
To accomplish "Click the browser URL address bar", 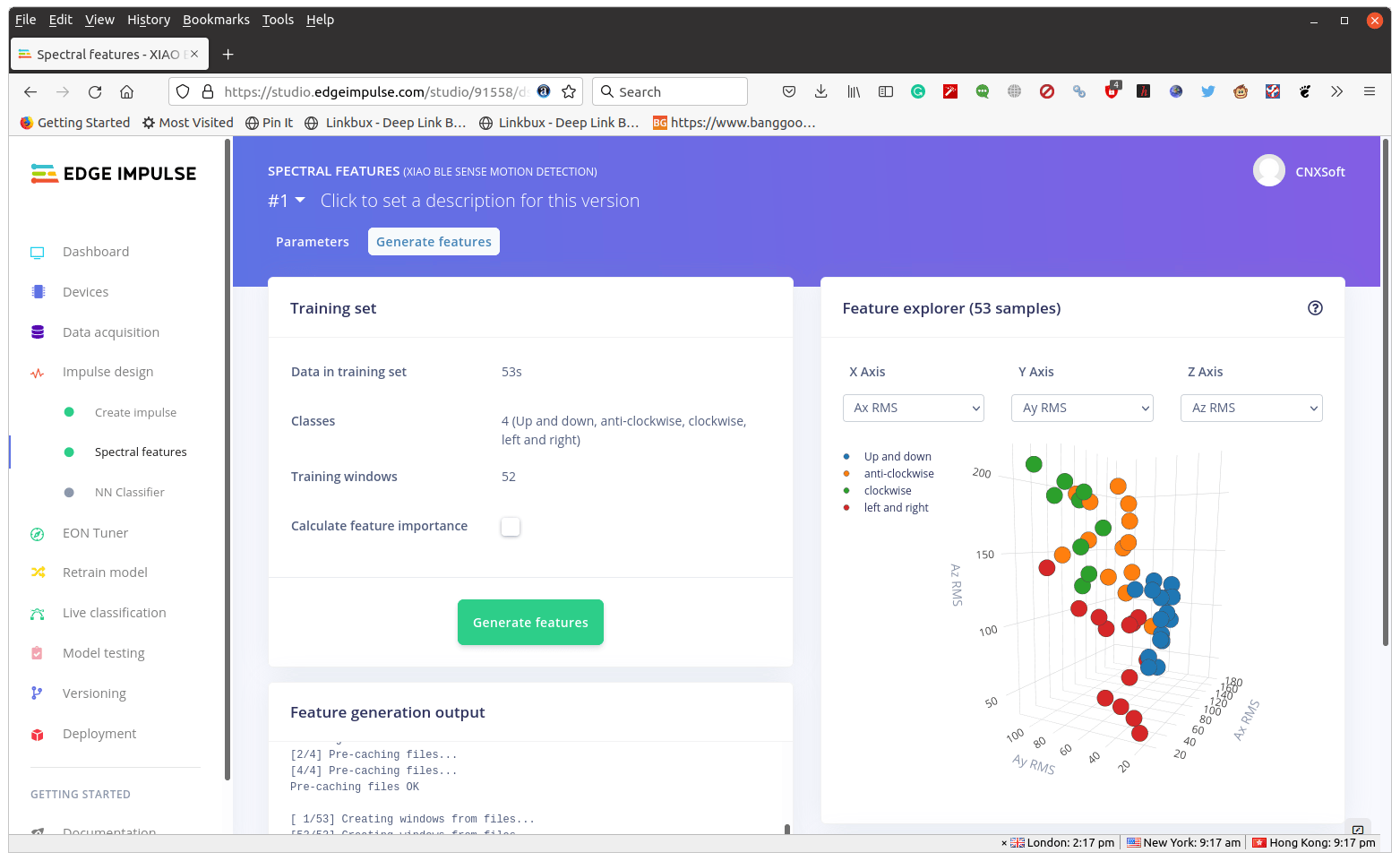I will 374,91.
